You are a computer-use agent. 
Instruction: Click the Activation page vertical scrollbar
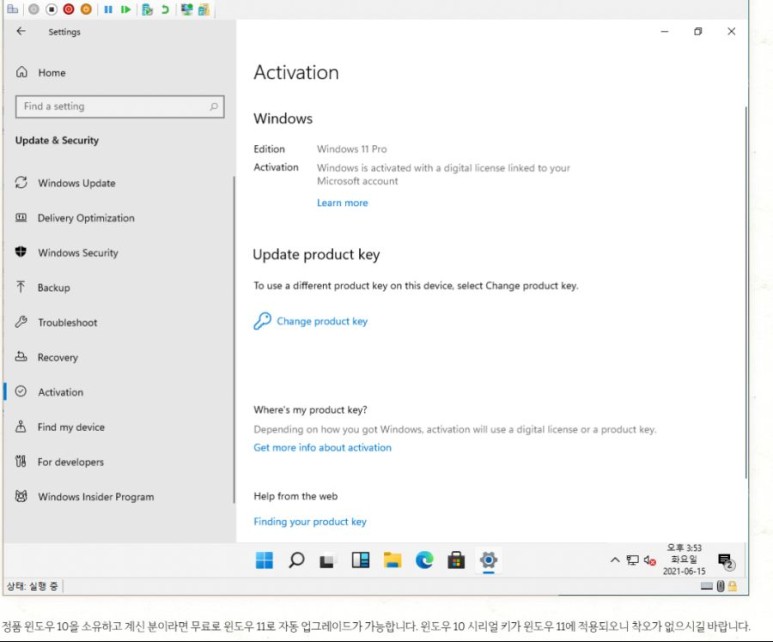tap(746, 292)
